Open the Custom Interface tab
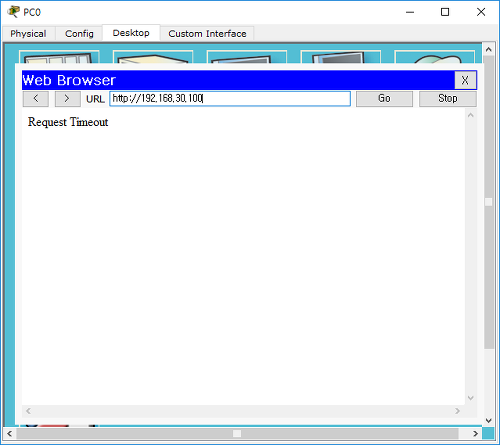Viewport: 500px width, 445px height. coord(207,34)
